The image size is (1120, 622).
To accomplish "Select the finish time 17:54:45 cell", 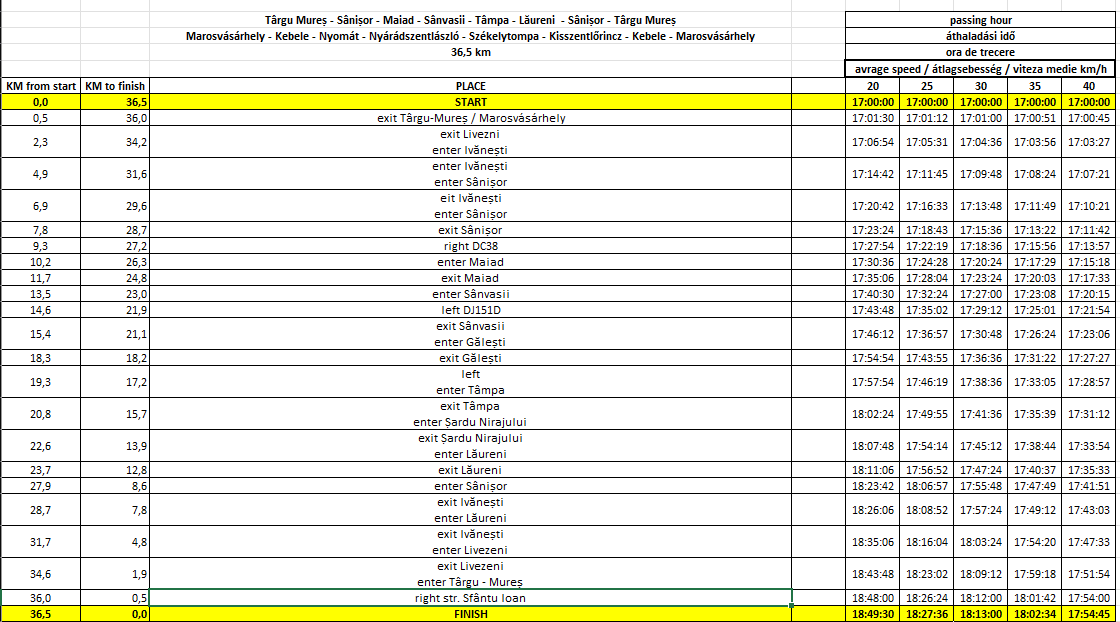I will click(x=1088, y=614).
